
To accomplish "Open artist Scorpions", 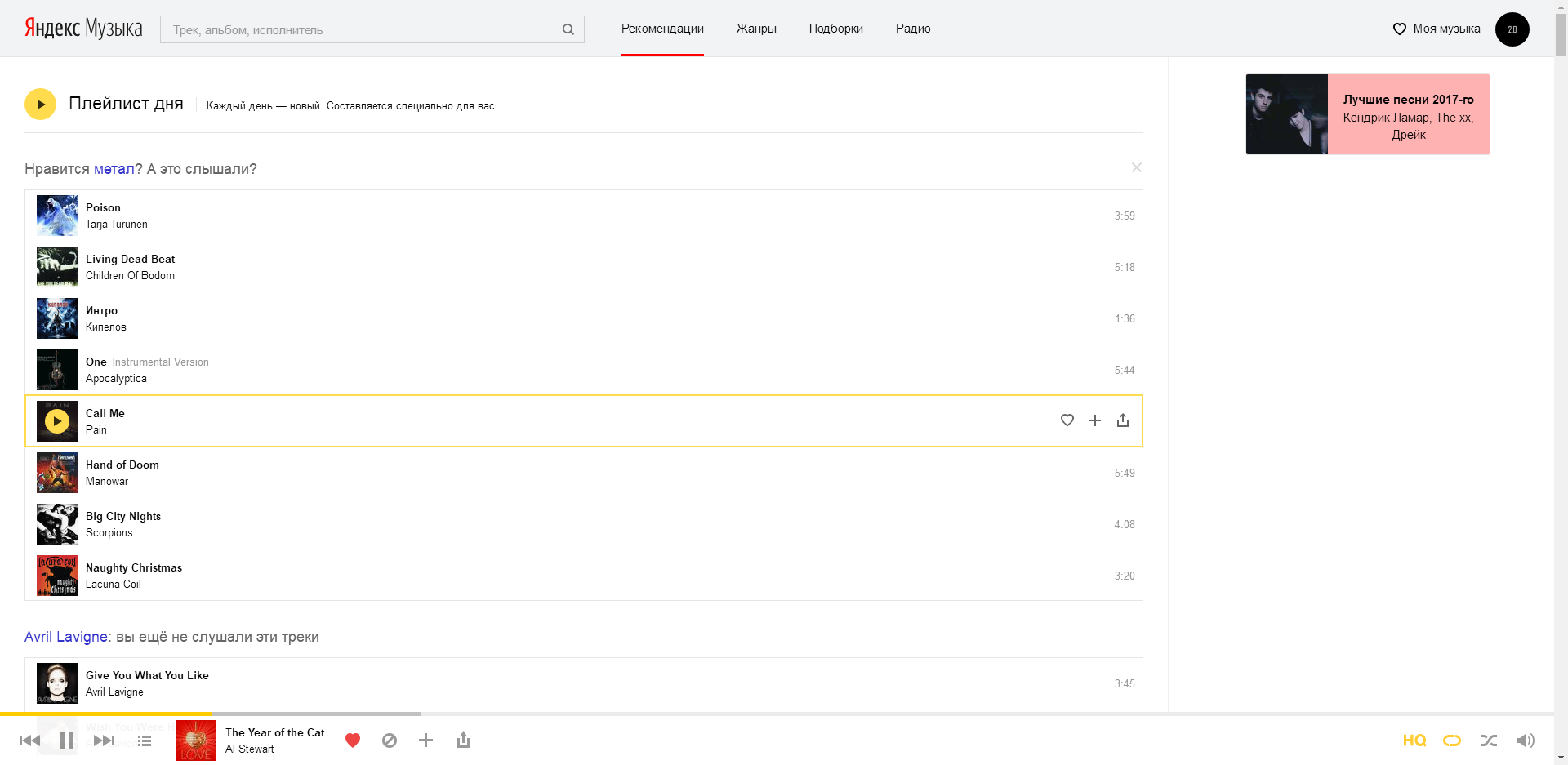I will coord(109,533).
